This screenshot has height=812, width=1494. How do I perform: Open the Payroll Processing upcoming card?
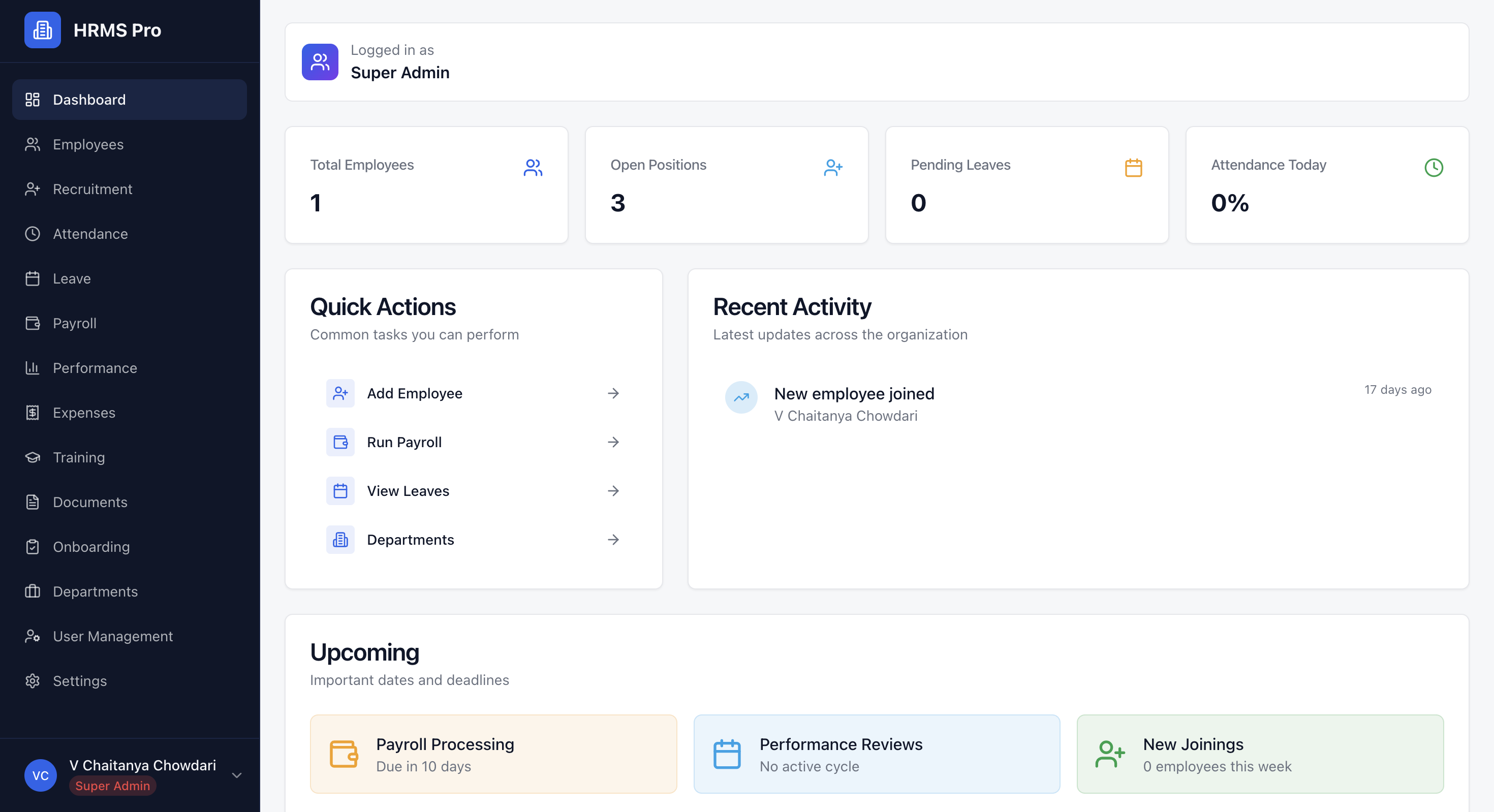pyautogui.click(x=493, y=754)
